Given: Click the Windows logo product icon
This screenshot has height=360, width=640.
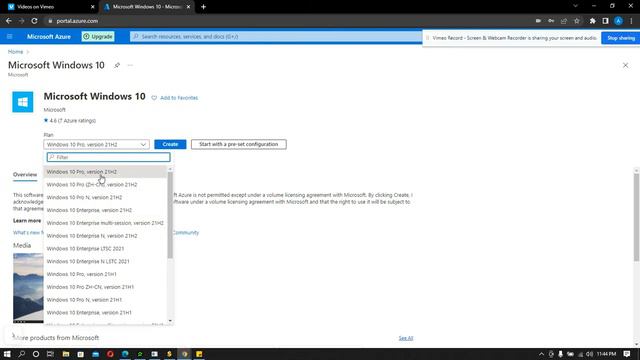Looking at the screenshot, I should (23, 102).
